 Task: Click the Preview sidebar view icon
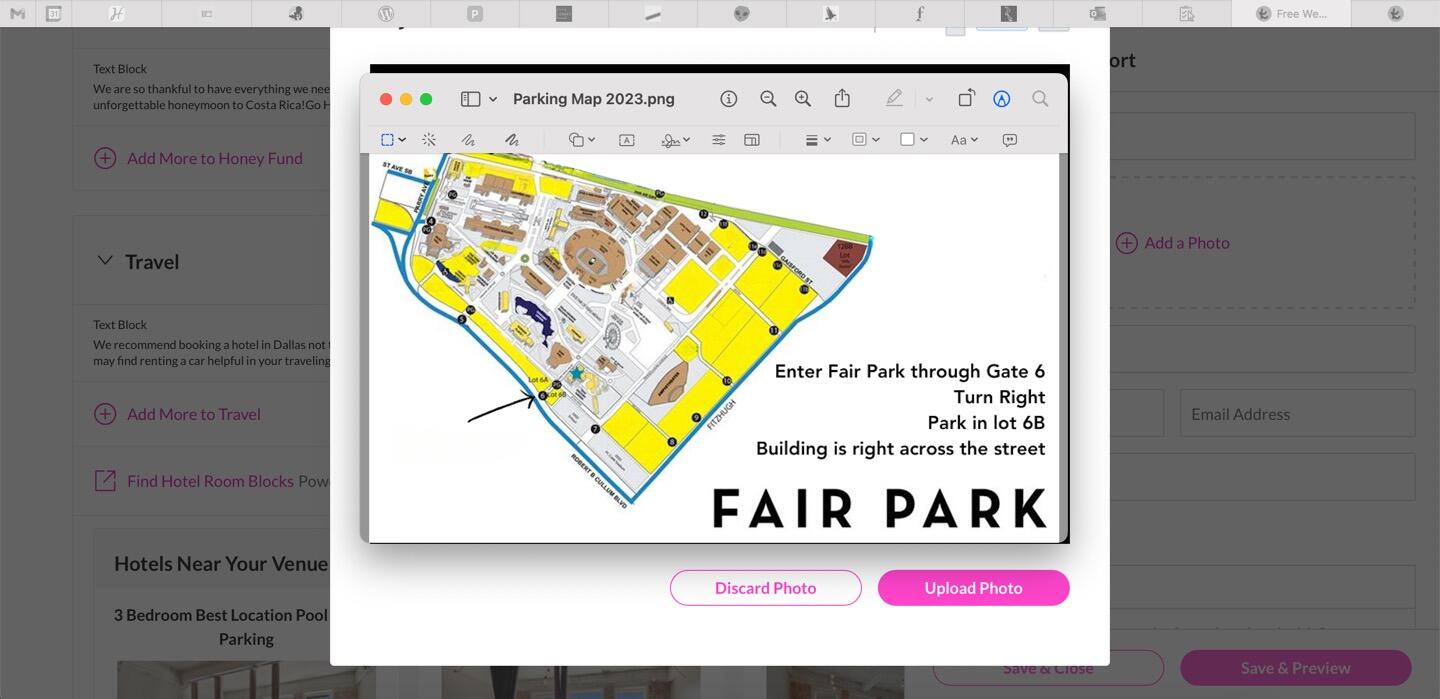[x=470, y=99]
